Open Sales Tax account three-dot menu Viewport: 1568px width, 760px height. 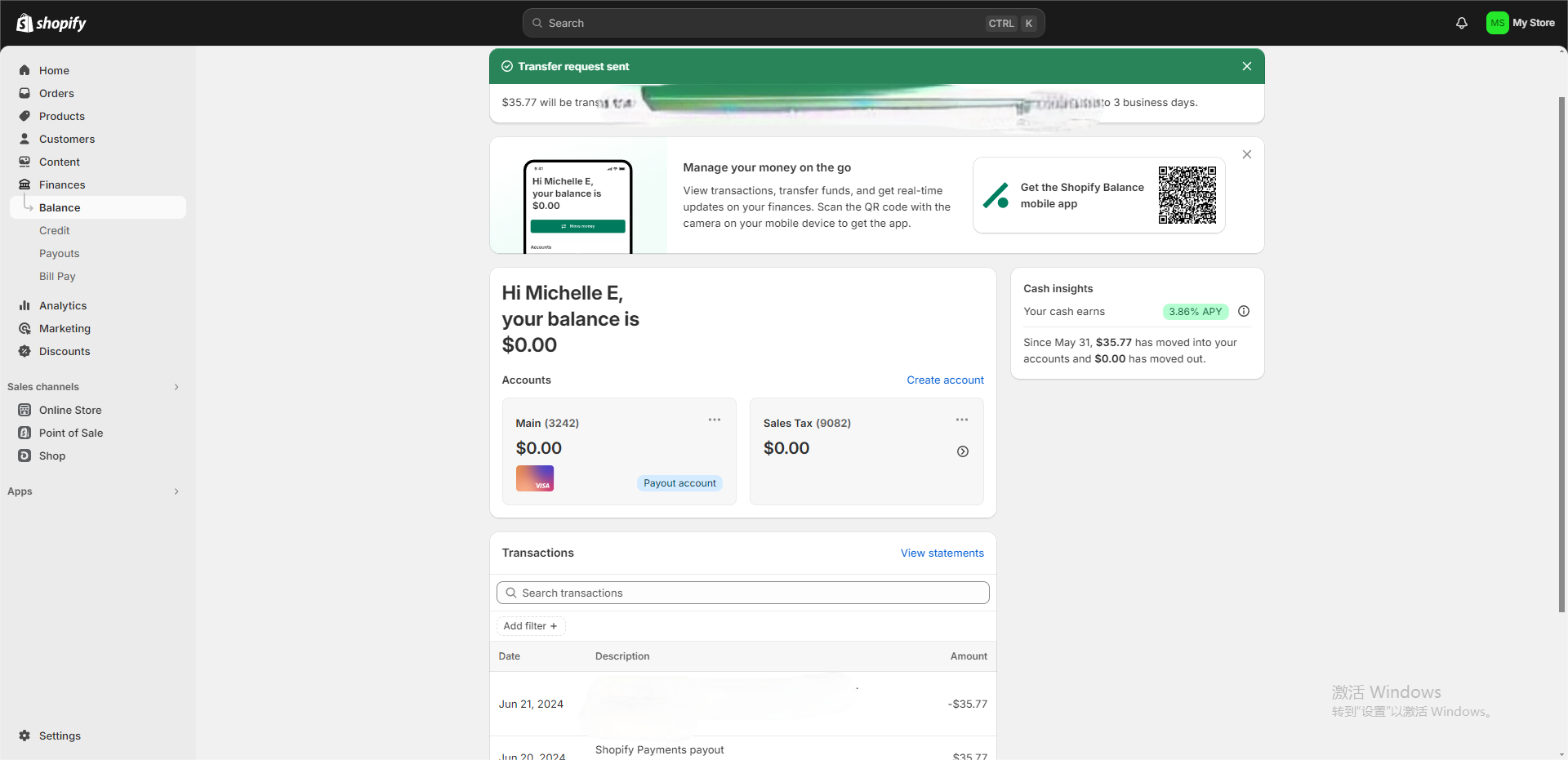click(x=962, y=420)
